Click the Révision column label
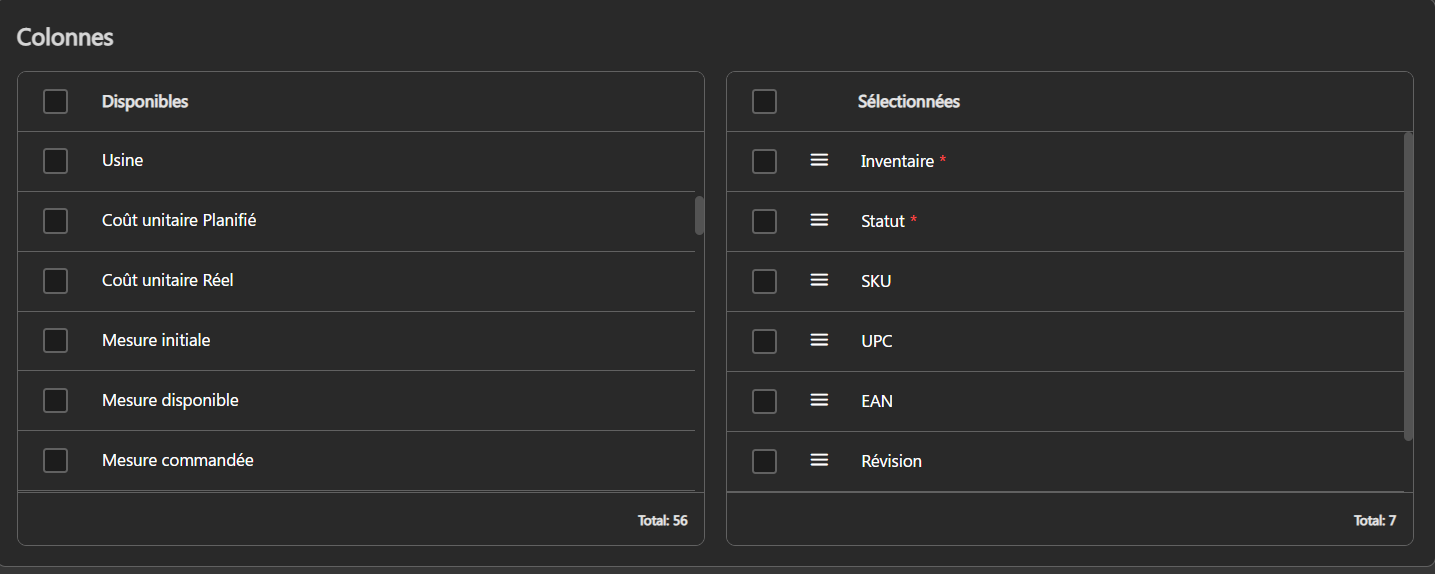The image size is (1435, 574). pos(891,461)
